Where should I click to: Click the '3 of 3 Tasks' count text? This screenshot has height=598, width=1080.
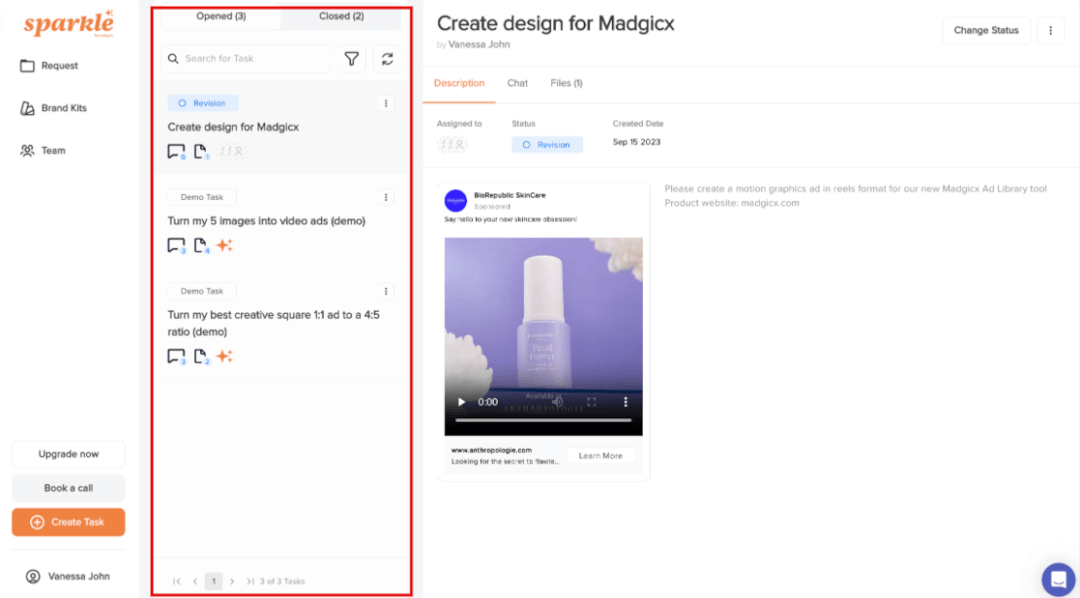point(282,581)
